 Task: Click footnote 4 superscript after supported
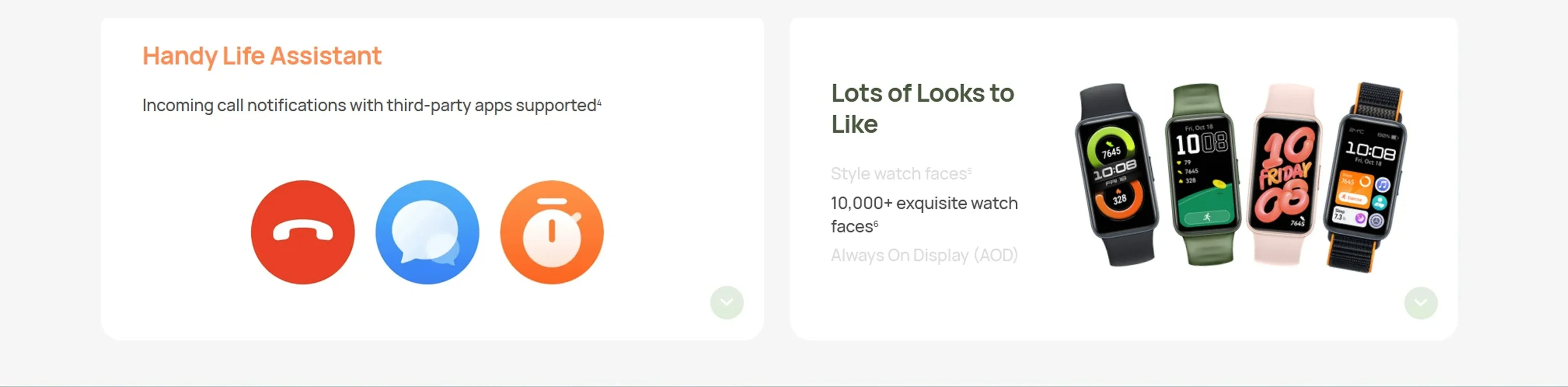(x=599, y=102)
